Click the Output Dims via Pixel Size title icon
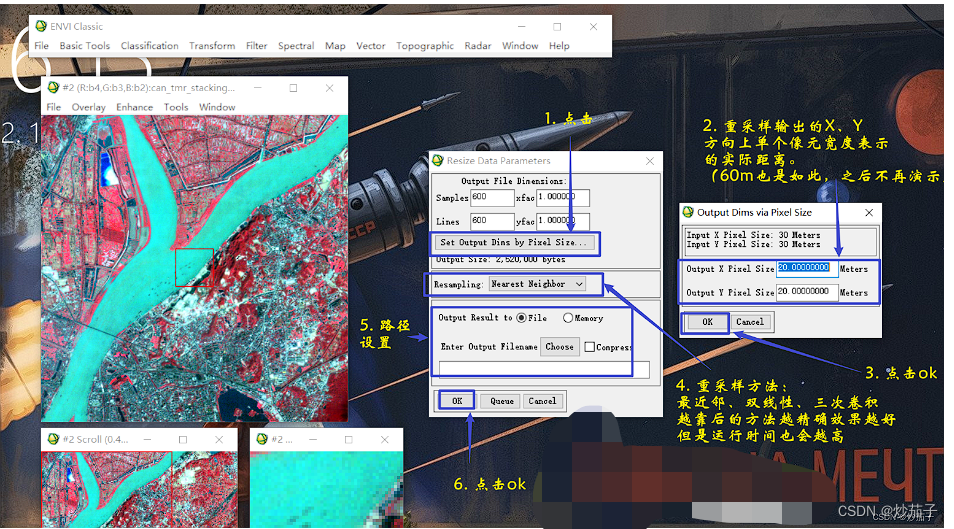 click(688, 212)
